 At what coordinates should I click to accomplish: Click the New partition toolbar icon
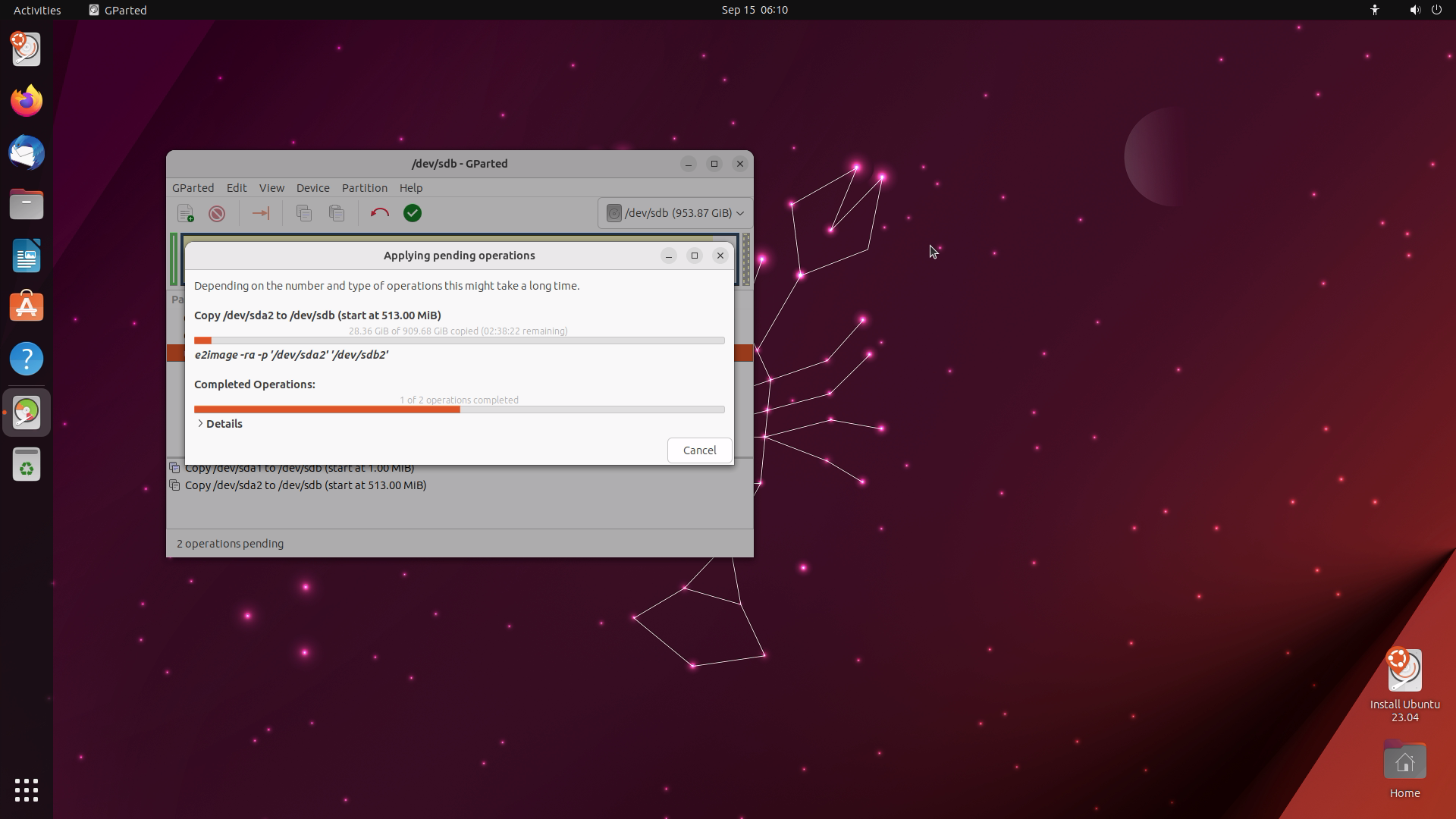185,213
